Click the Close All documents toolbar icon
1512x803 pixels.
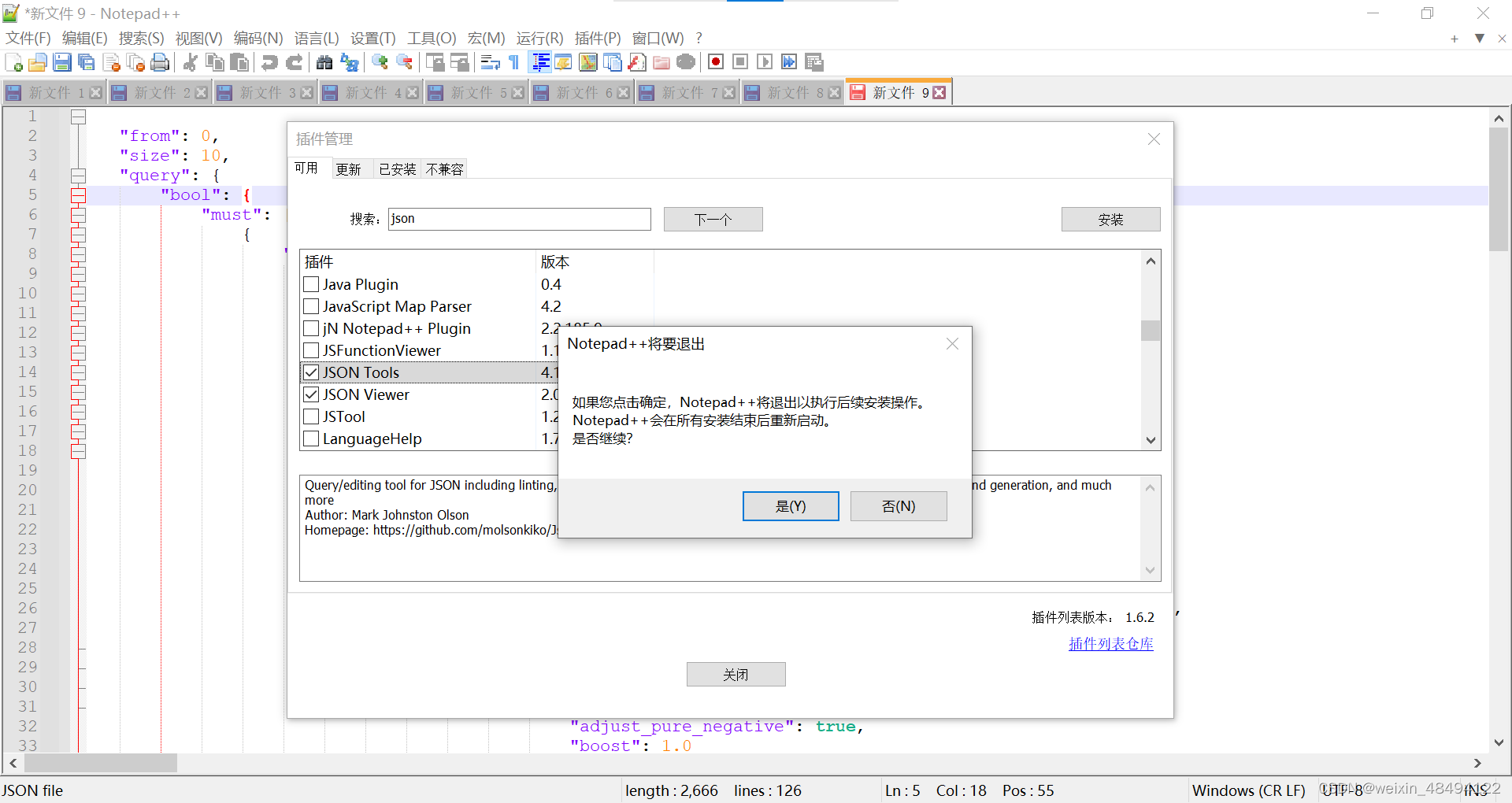135,62
